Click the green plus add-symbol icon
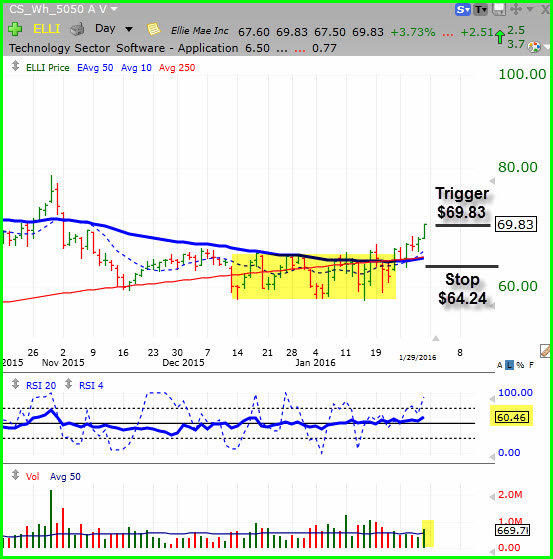Screen dimensions: 553x559 pyautogui.click(x=15, y=29)
